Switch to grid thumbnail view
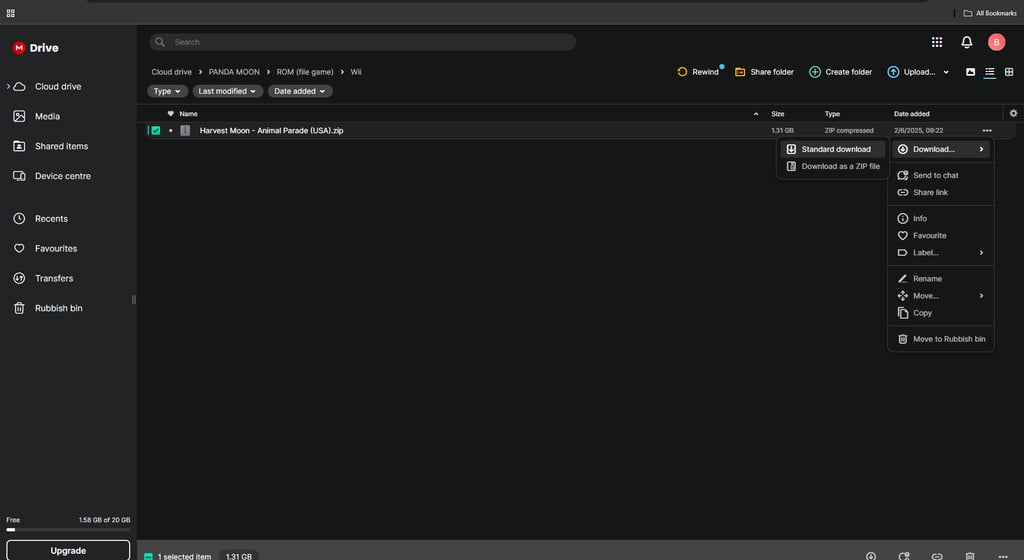 1009,72
